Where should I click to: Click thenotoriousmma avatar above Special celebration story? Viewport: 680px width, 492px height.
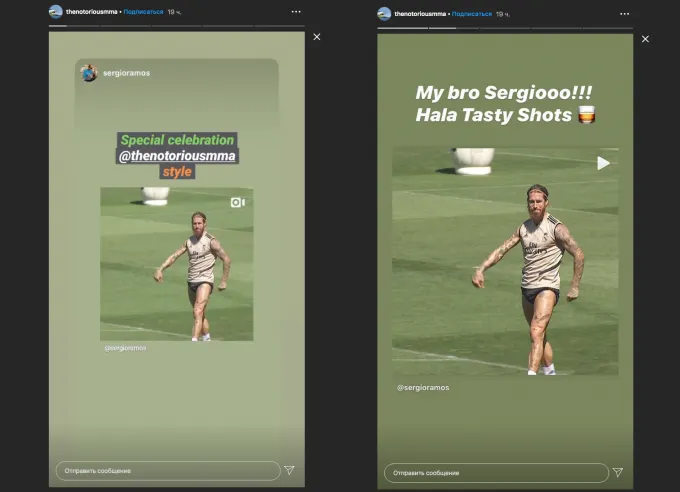[x=56, y=12]
